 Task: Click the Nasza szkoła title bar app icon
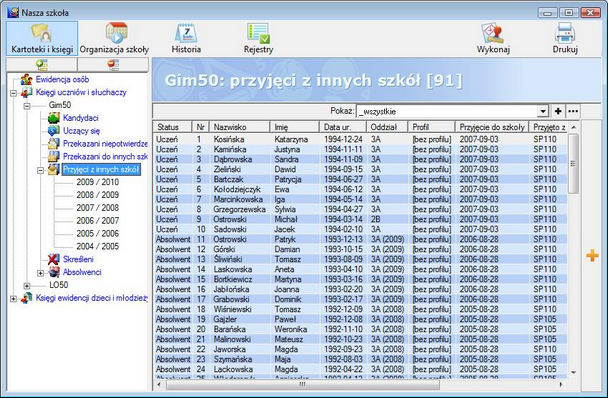point(13,12)
